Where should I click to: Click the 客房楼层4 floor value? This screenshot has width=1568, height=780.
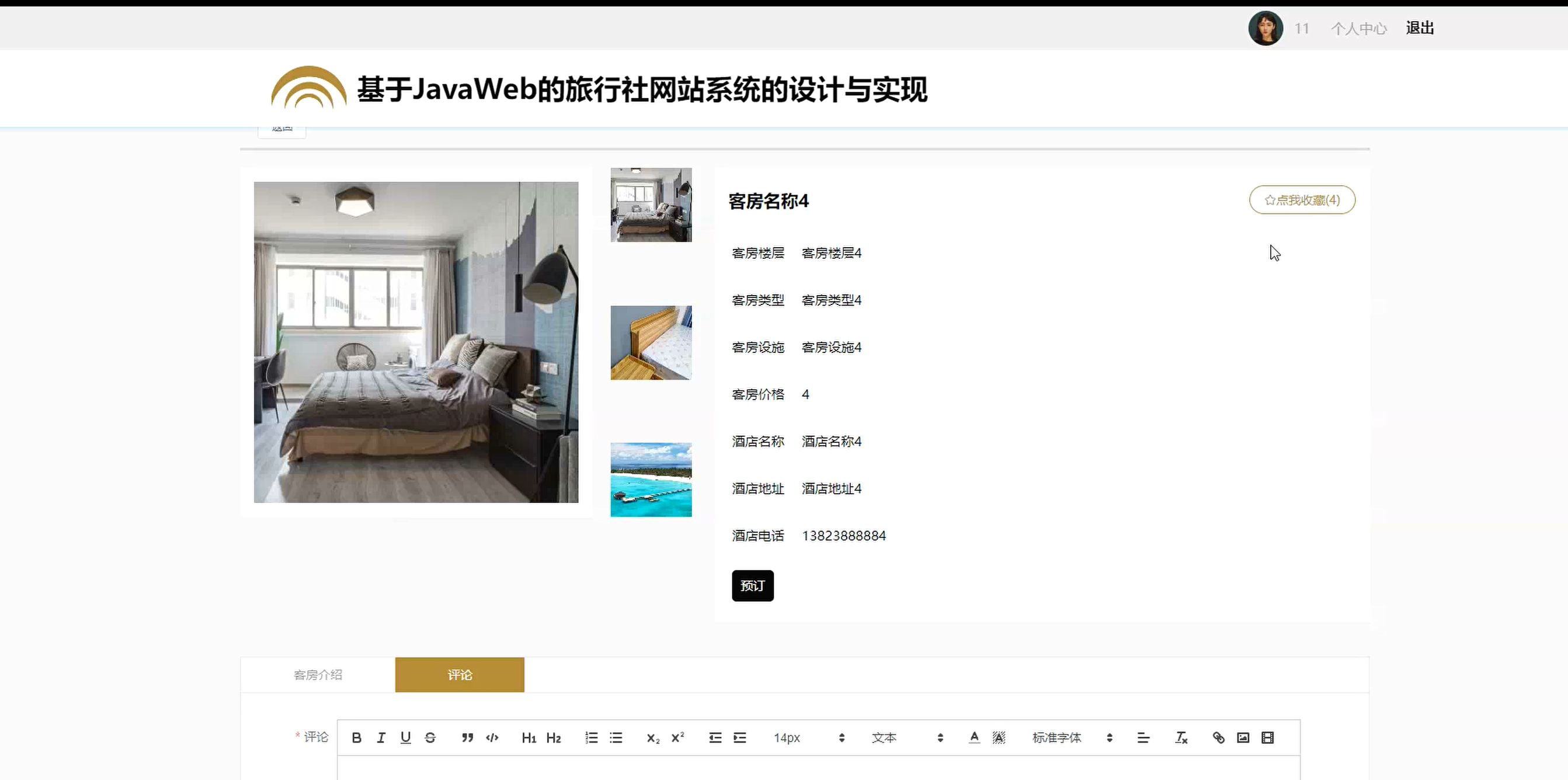pos(832,252)
